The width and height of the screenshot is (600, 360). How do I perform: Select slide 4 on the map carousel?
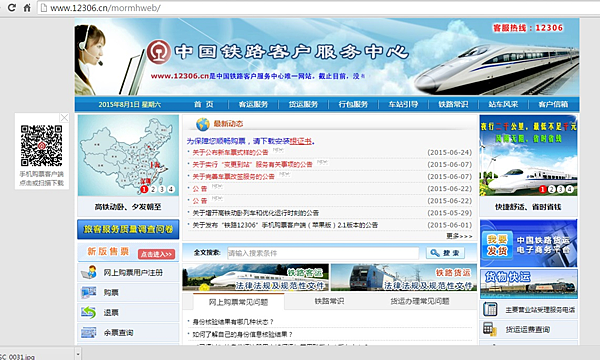pyautogui.click(x=171, y=189)
